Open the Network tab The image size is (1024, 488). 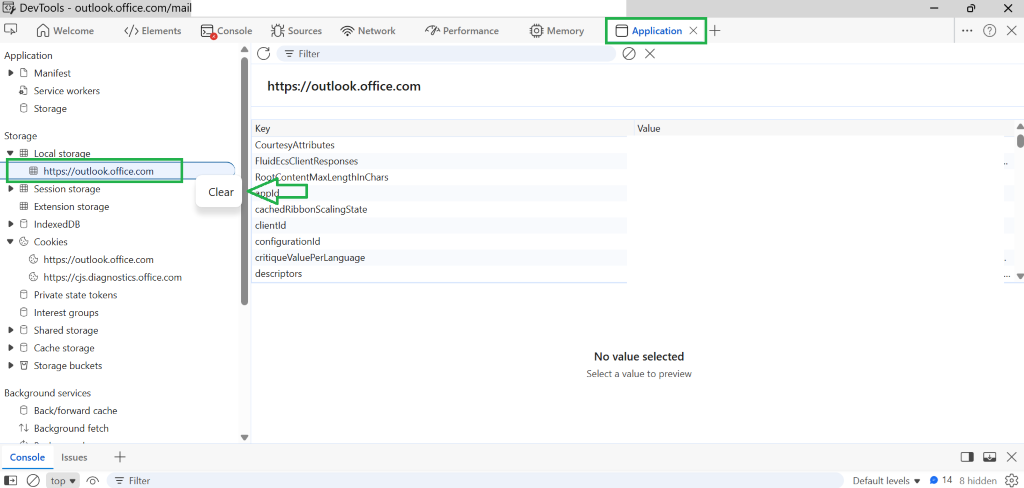(368, 31)
